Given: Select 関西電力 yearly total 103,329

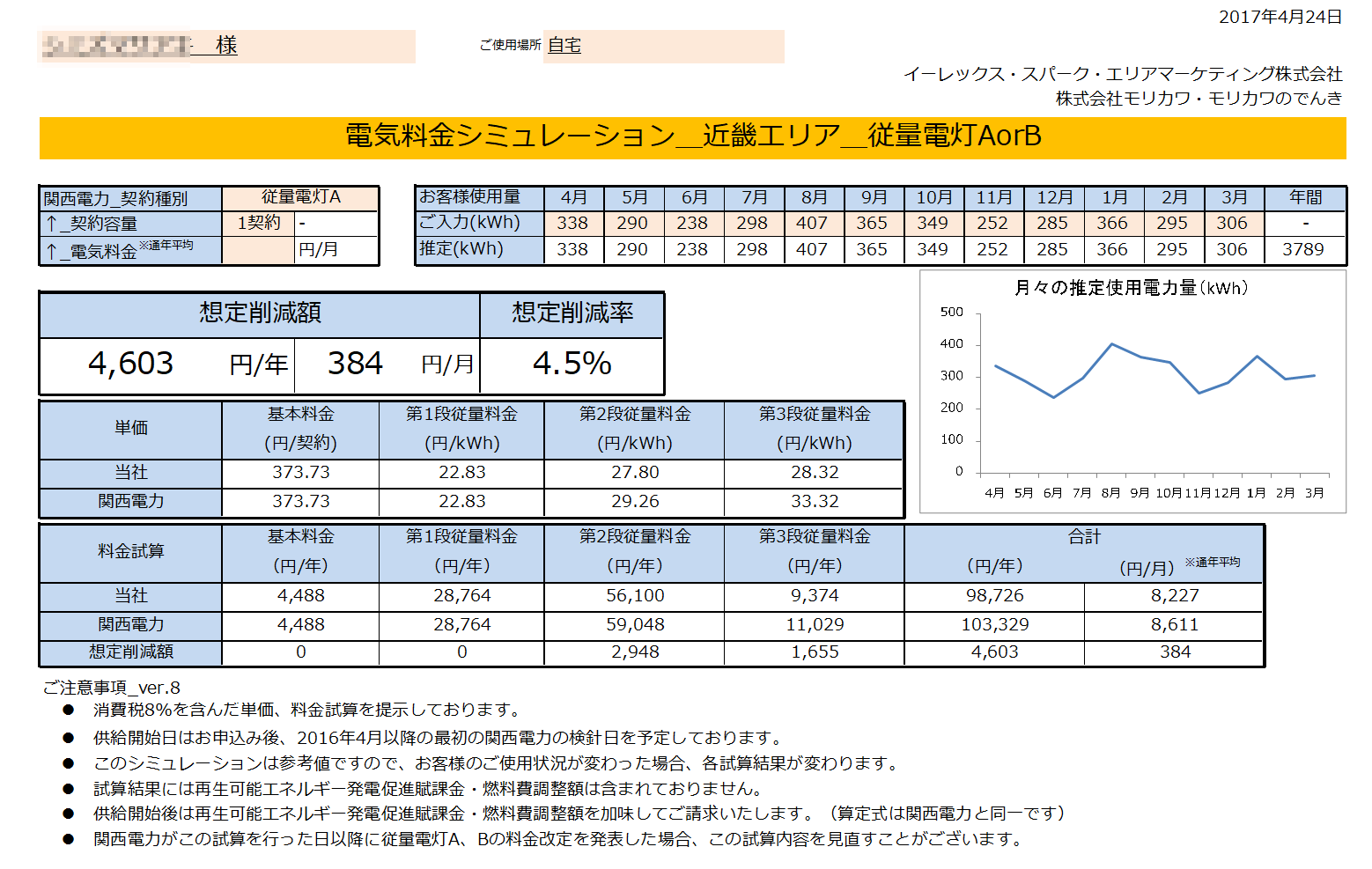Looking at the screenshot, I should pyautogui.click(x=995, y=625).
